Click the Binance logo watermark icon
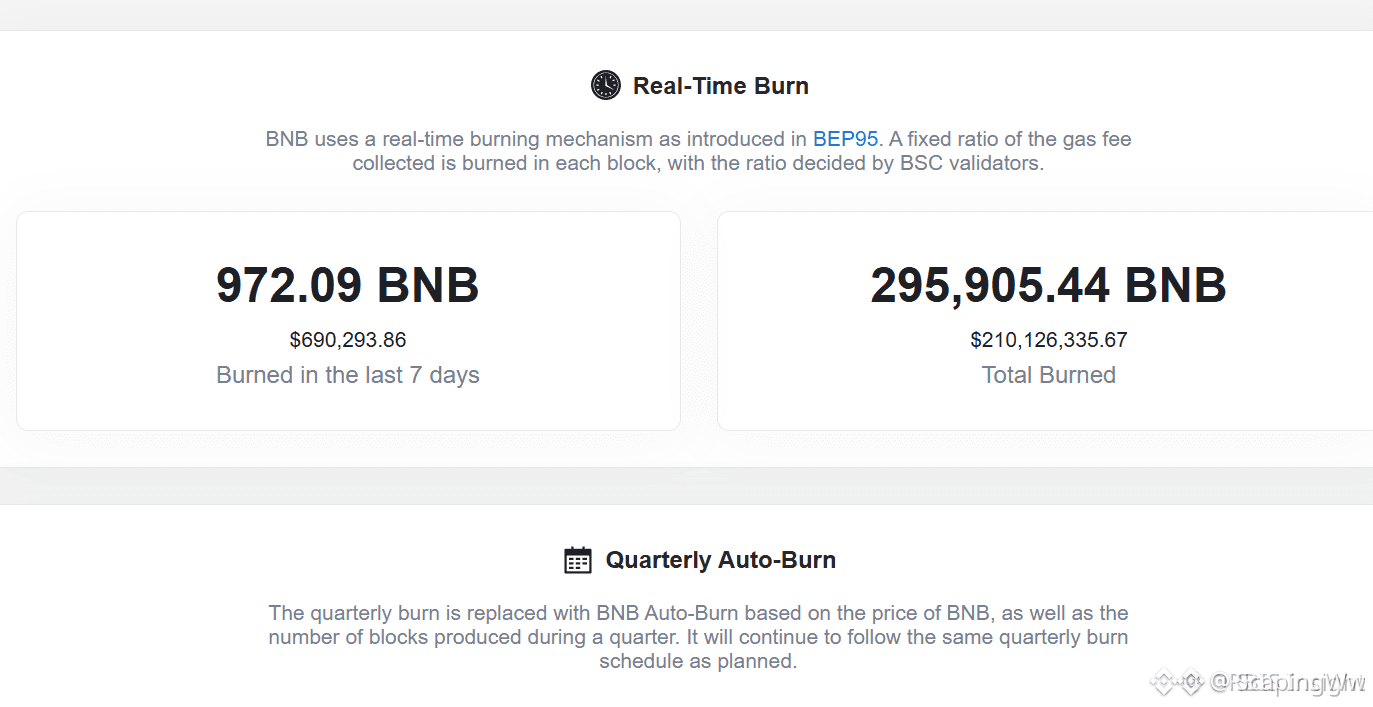Screen dimensions: 1373x707 tap(1175, 683)
